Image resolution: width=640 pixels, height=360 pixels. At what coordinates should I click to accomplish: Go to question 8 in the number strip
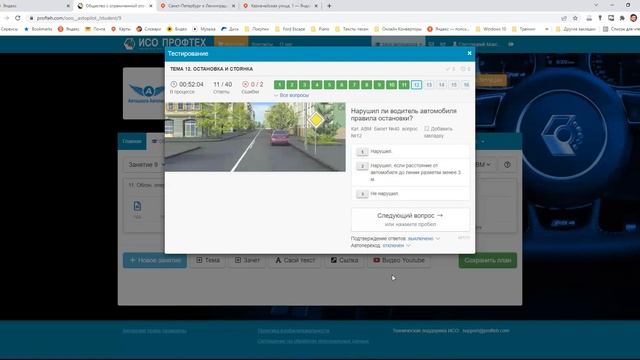pyautogui.click(x=367, y=84)
